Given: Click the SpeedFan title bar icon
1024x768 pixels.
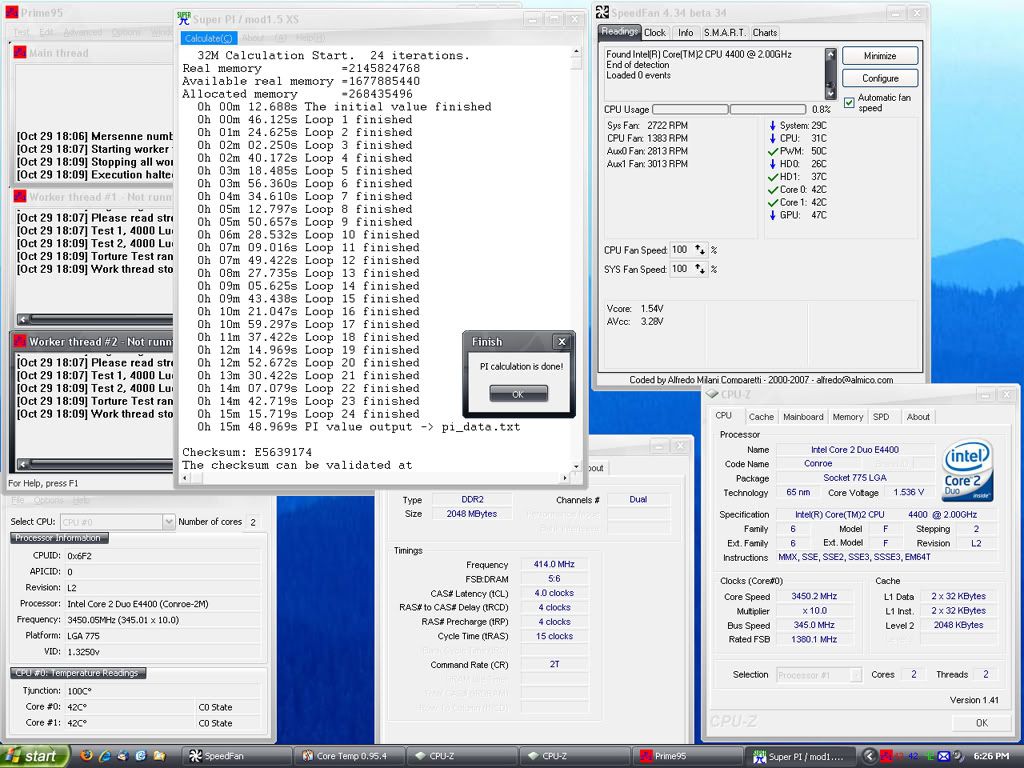Looking at the screenshot, I should point(602,12).
